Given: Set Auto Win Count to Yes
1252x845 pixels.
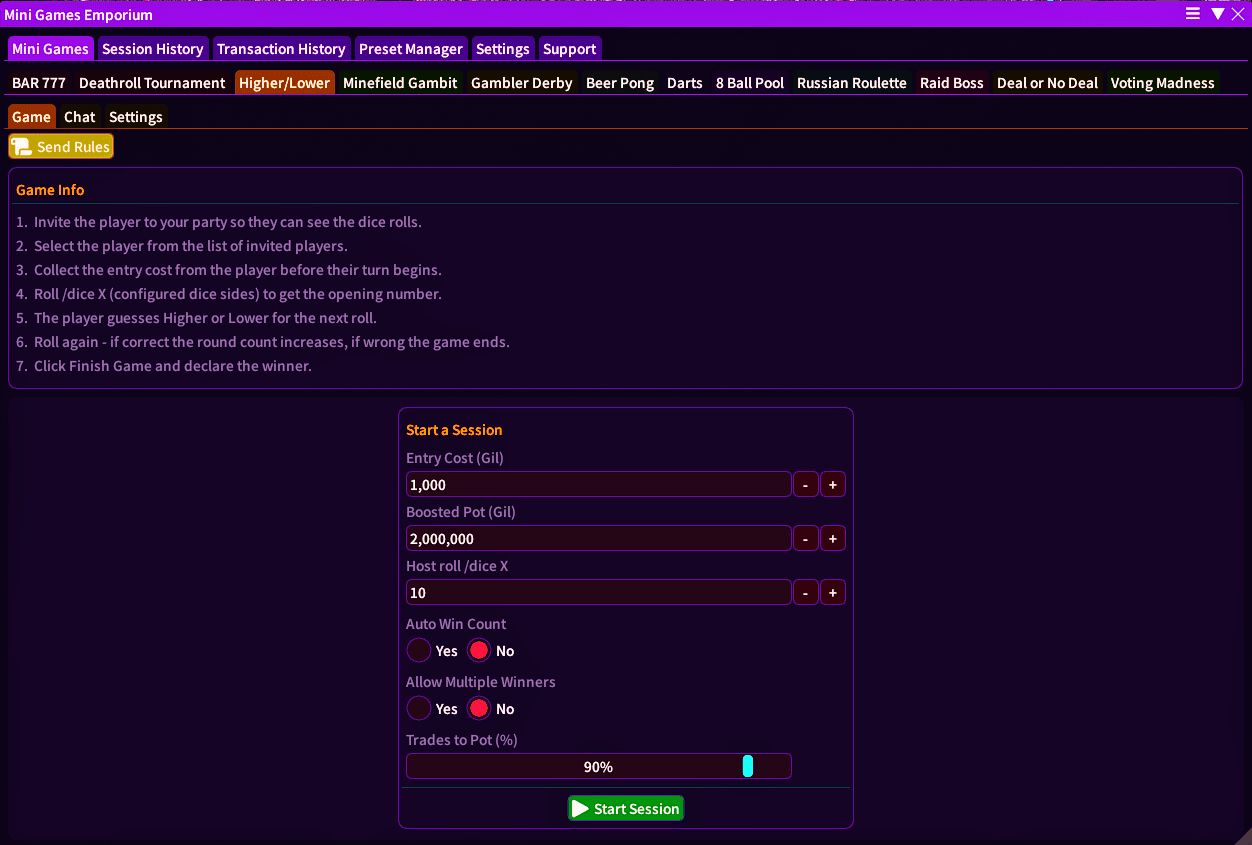Looking at the screenshot, I should point(419,651).
